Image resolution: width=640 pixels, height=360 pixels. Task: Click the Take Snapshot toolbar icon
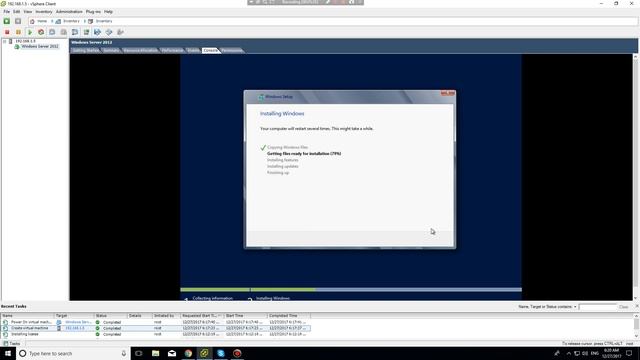pyautogui.click(x=52, y=32)
